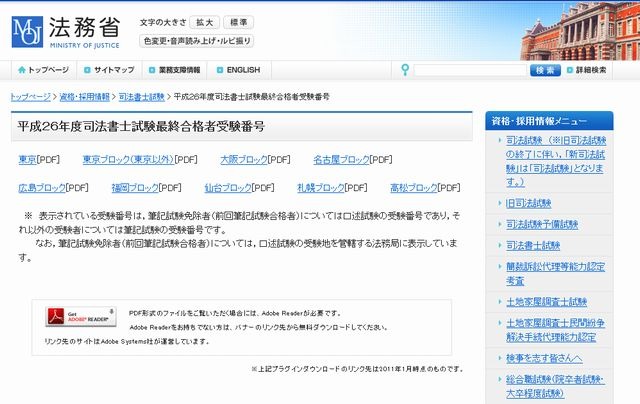Viewport: 640px width, 404px height.
Task: Open 旧司法試験 in sidebar menu
Action: tap(529, 203)
